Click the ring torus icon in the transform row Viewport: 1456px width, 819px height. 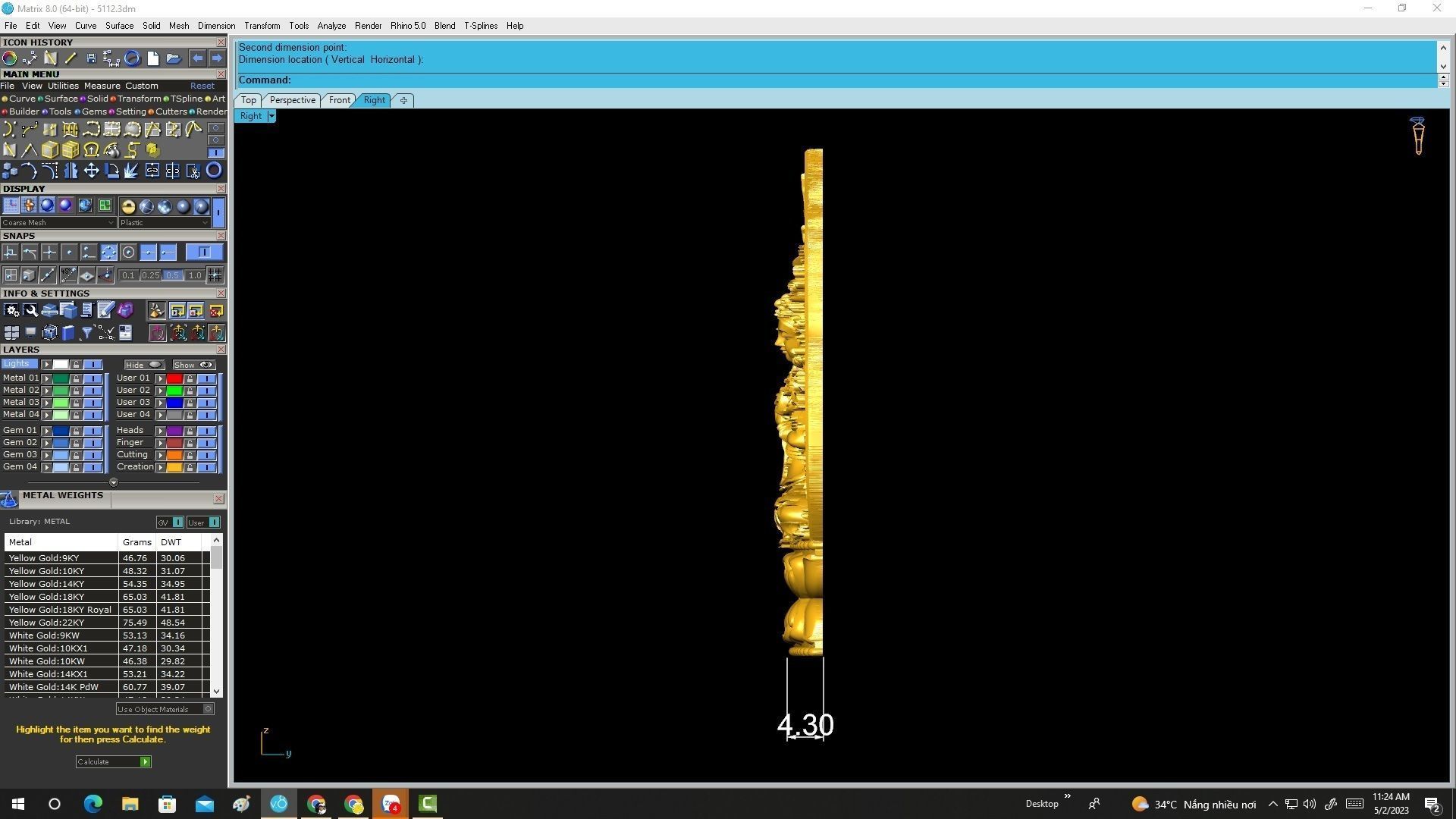(214, 171)
